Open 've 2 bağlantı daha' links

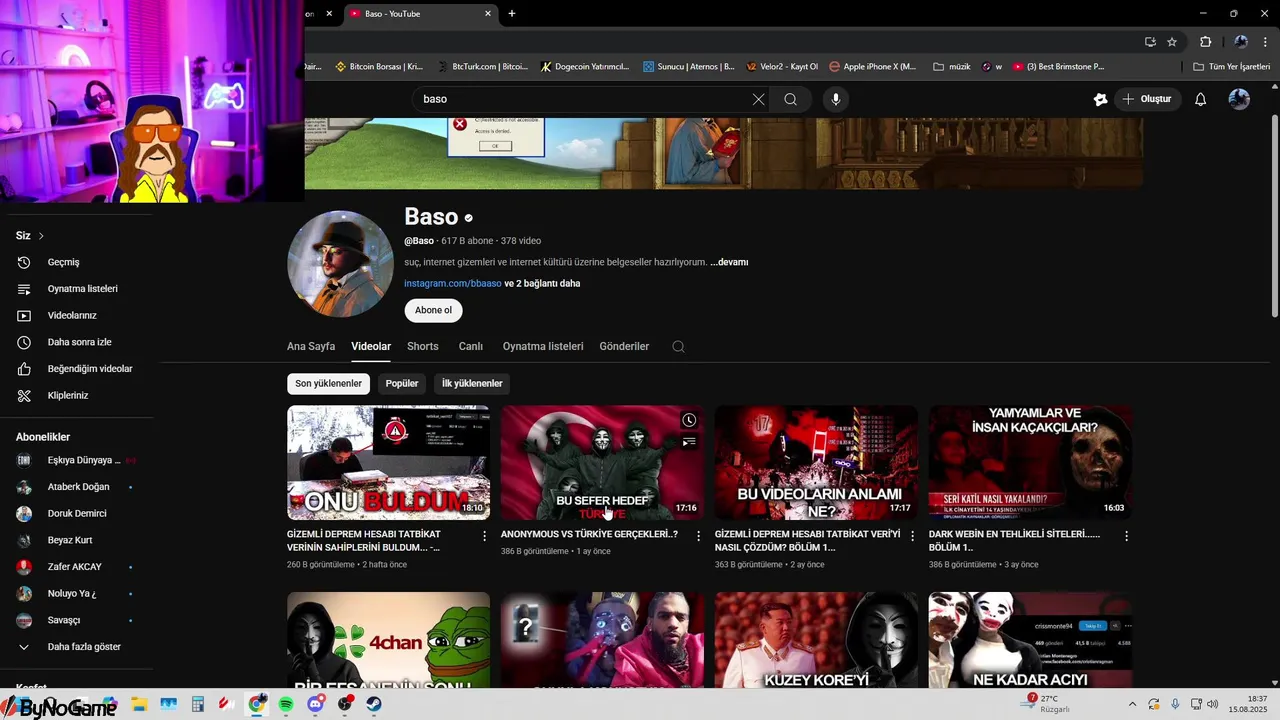click(542, 283)
